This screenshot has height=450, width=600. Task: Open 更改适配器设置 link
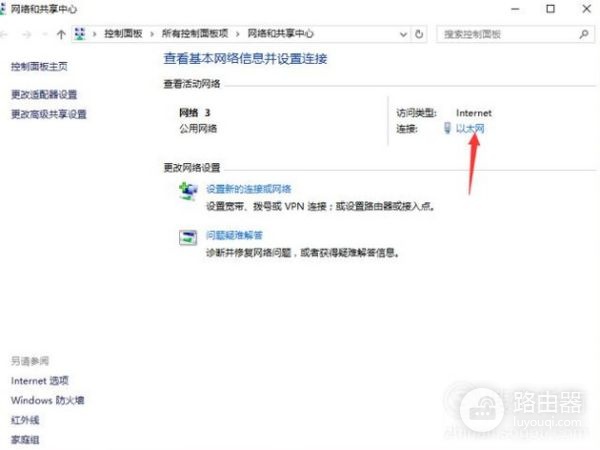click(x=44, y=94)
